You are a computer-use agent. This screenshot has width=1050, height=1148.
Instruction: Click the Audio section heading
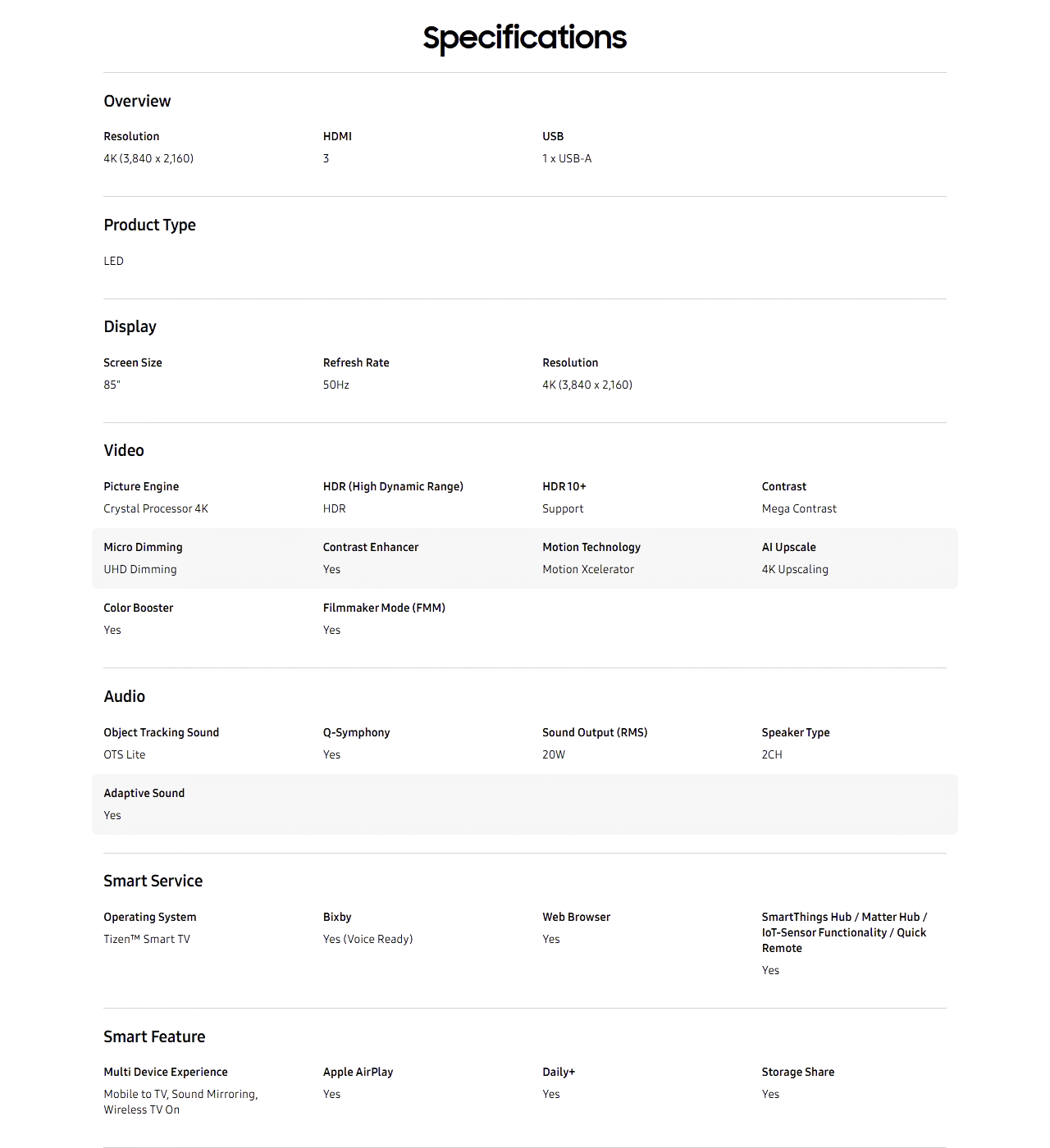(124, 696)
